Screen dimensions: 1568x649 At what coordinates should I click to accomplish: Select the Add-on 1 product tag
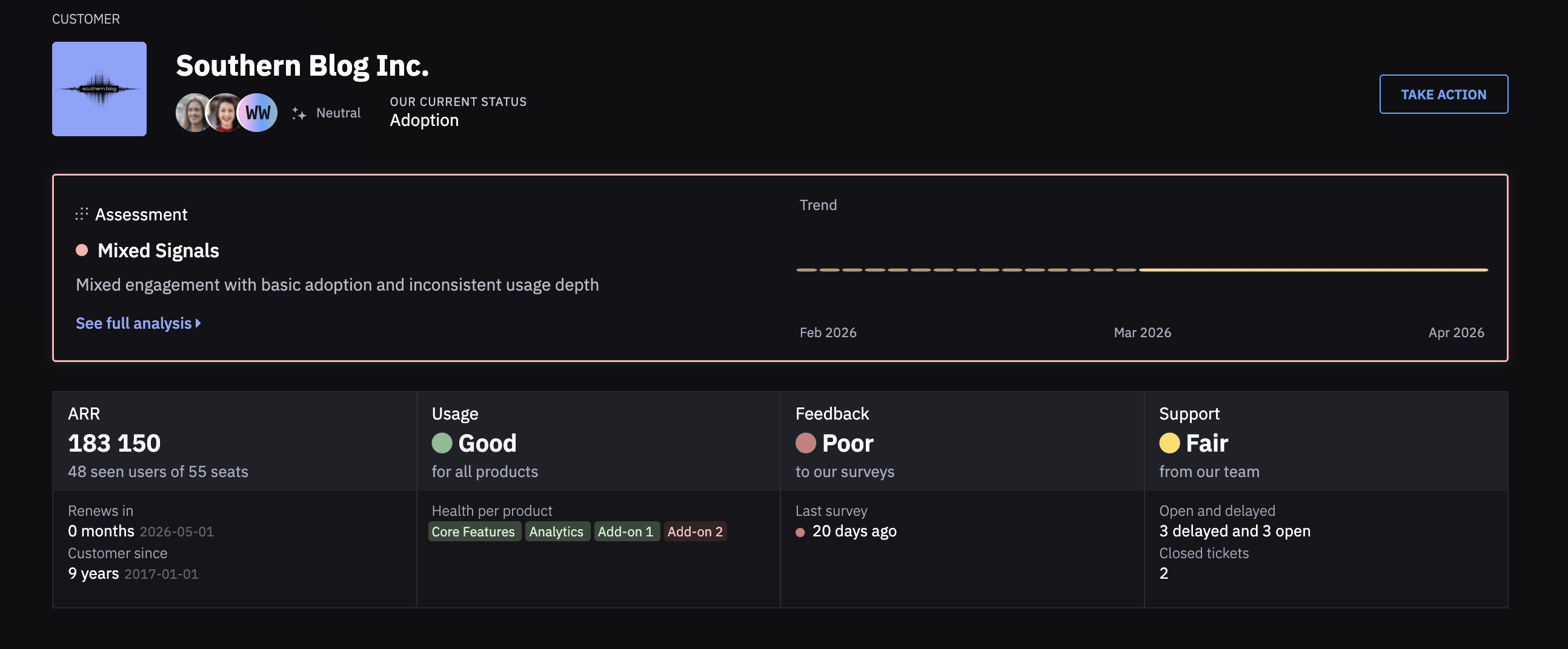(625, 532)
